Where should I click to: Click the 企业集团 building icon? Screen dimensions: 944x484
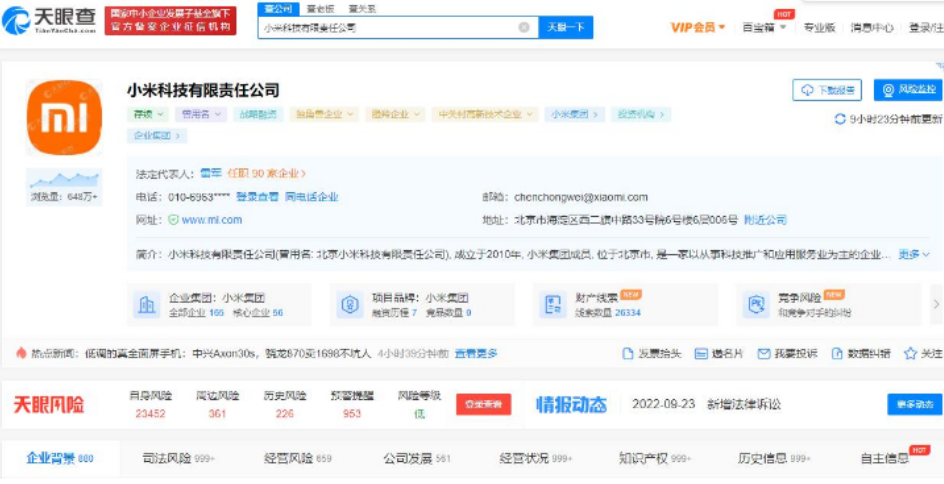pyautogui.click(x=147, y=305)
